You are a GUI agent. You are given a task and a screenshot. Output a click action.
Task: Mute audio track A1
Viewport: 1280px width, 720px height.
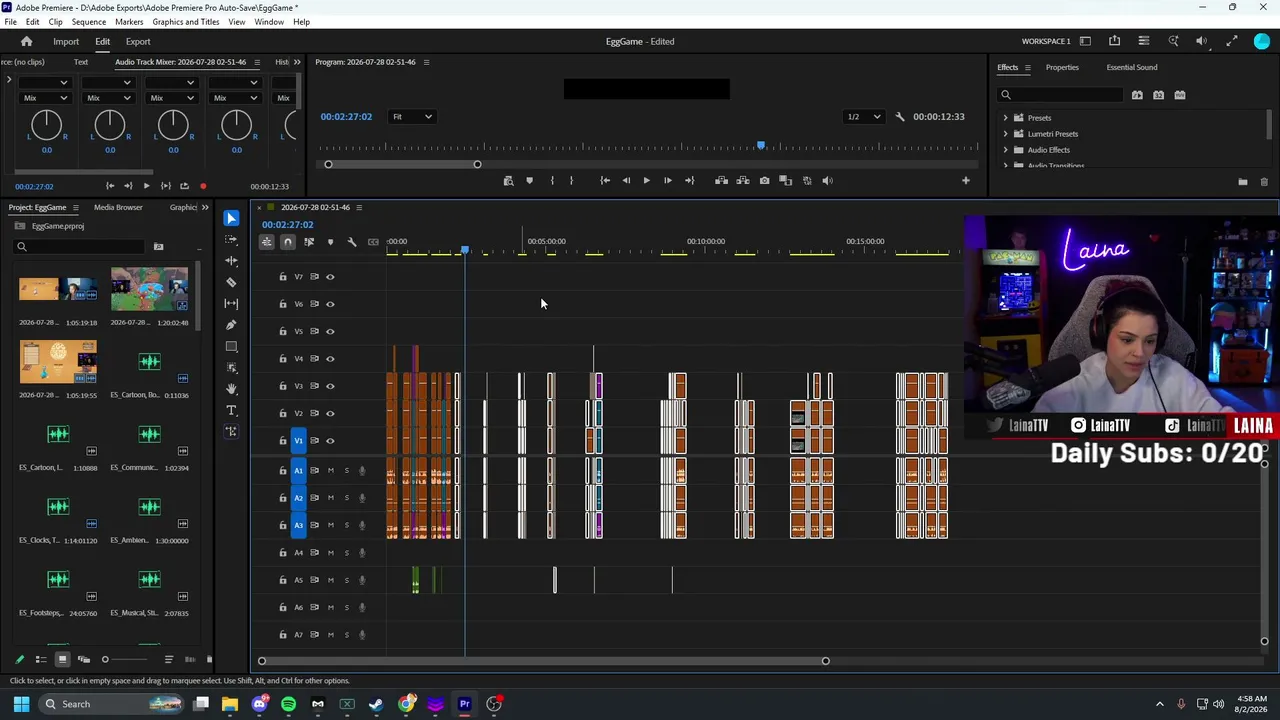tap(330, 471)
